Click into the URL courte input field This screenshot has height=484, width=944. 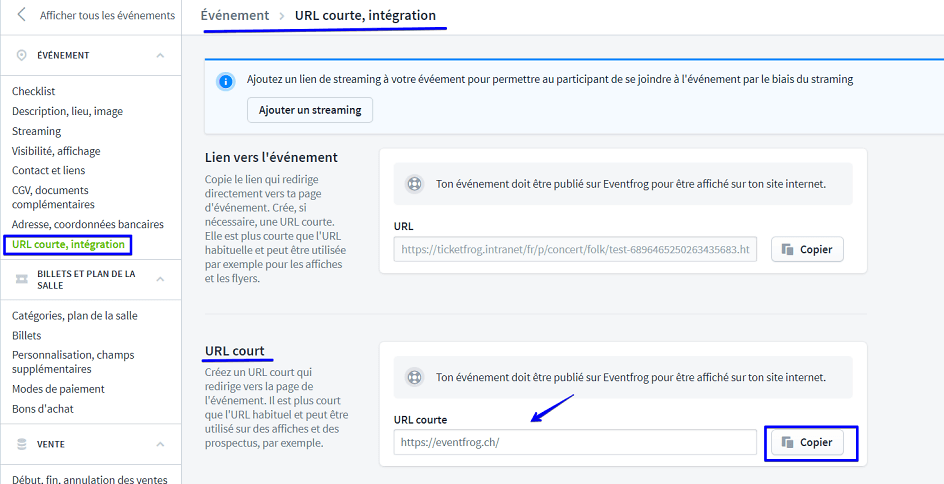[575, 442]
